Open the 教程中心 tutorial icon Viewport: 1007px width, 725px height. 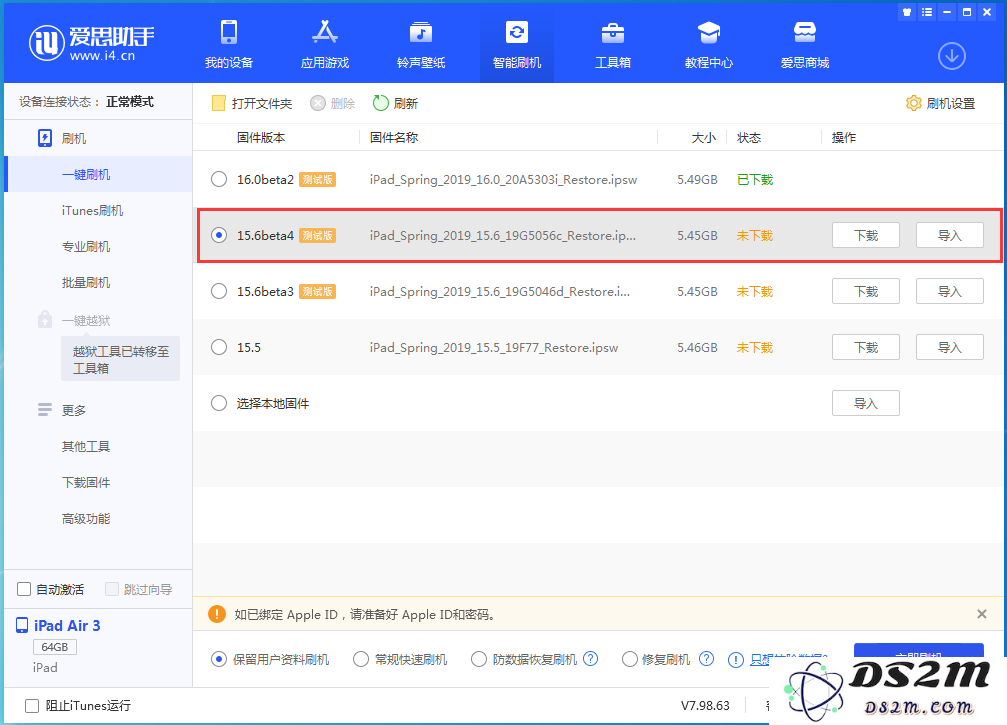tap(709, 32)
